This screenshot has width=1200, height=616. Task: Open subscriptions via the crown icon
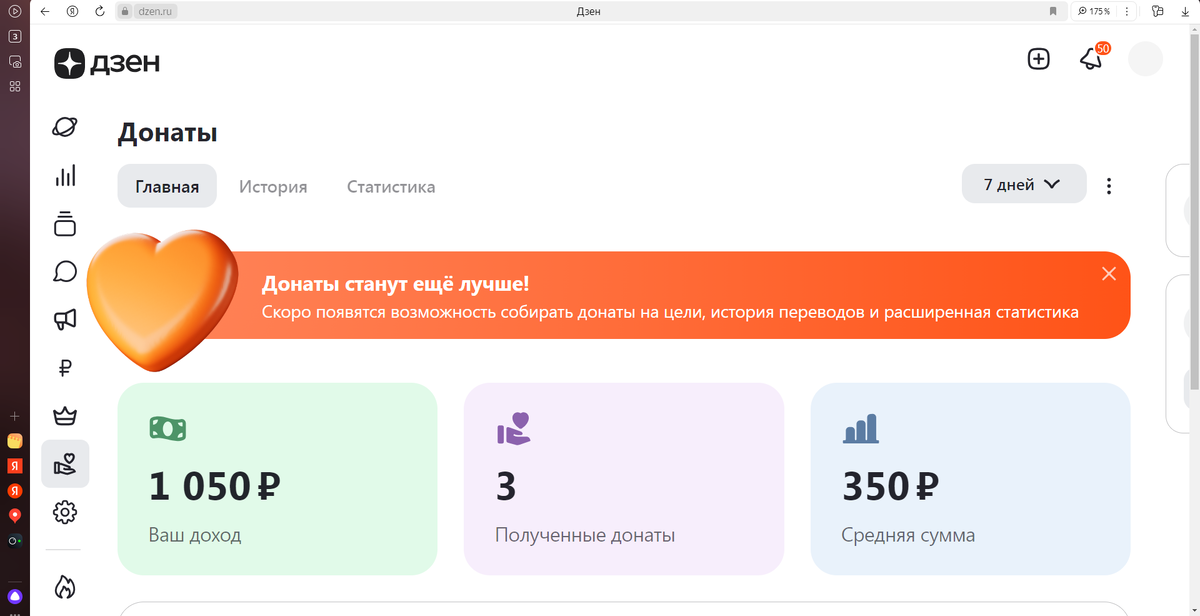(x=65, y=415)
